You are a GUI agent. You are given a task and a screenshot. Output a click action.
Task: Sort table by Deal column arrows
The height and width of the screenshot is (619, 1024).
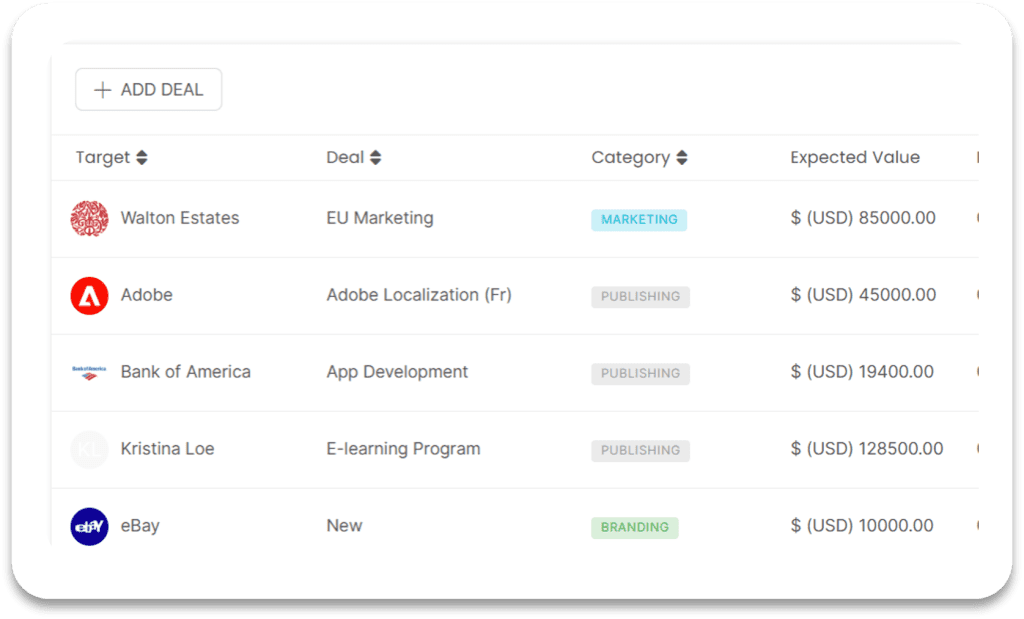click(x=376, y=158)
